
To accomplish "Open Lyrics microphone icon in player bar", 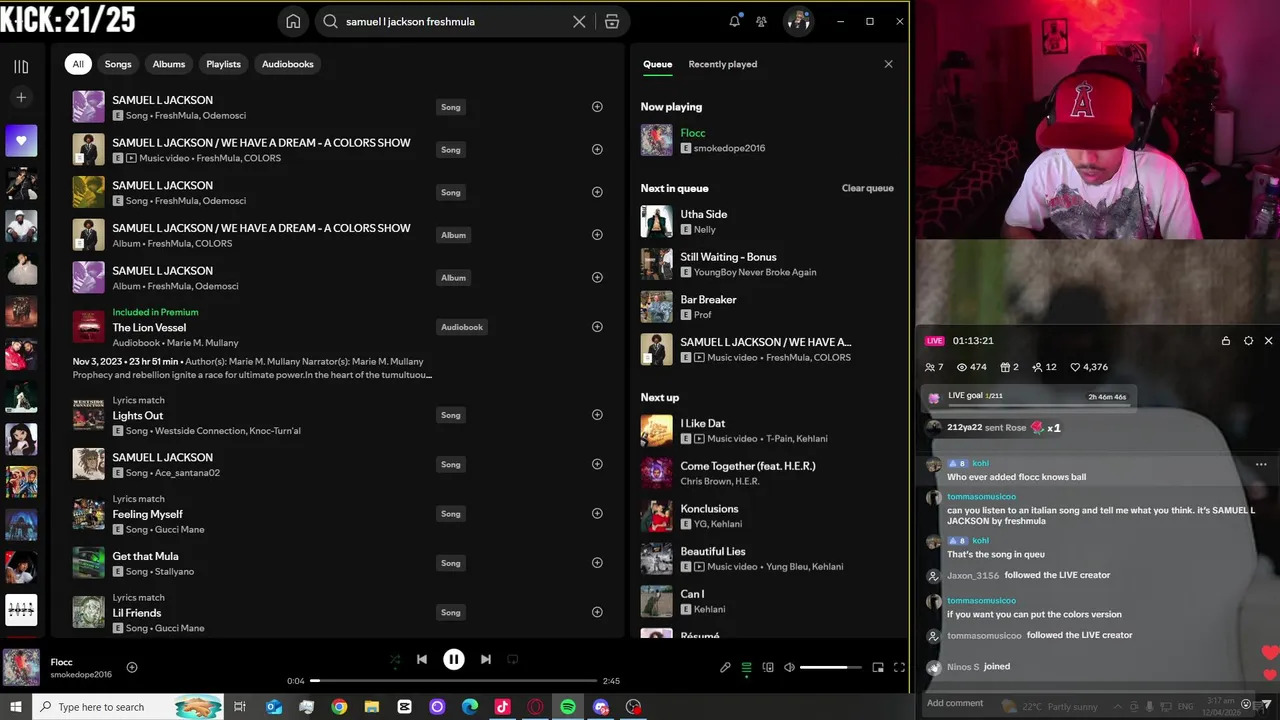I will 725,667.
